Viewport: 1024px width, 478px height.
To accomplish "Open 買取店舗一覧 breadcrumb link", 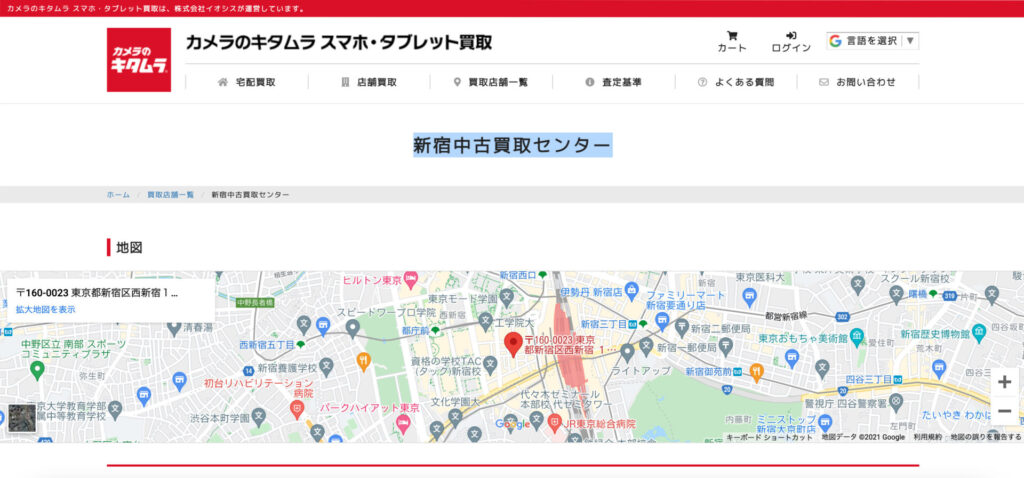I will coord(170,195).
